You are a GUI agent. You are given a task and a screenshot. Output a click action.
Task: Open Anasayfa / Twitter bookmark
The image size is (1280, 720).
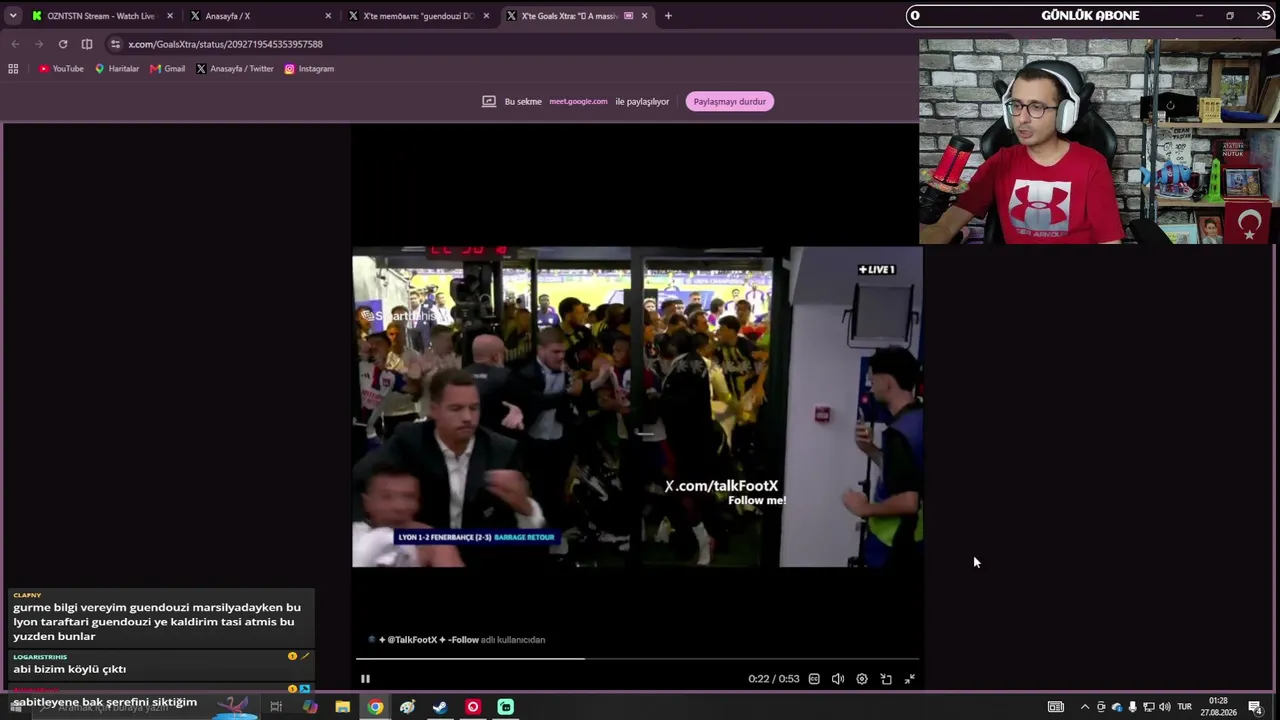pos(235,69)
